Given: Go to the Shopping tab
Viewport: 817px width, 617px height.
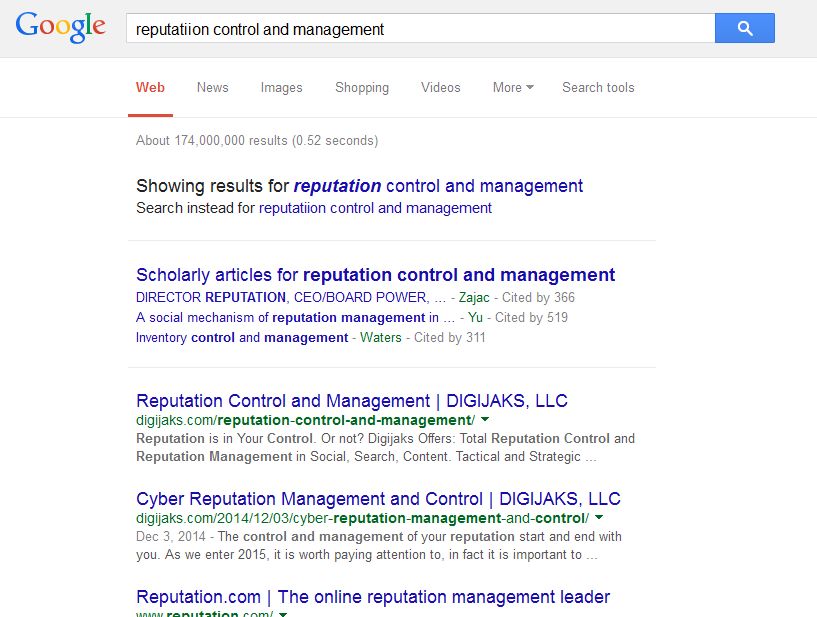Looking at the screenshot, I should [362, 88].
